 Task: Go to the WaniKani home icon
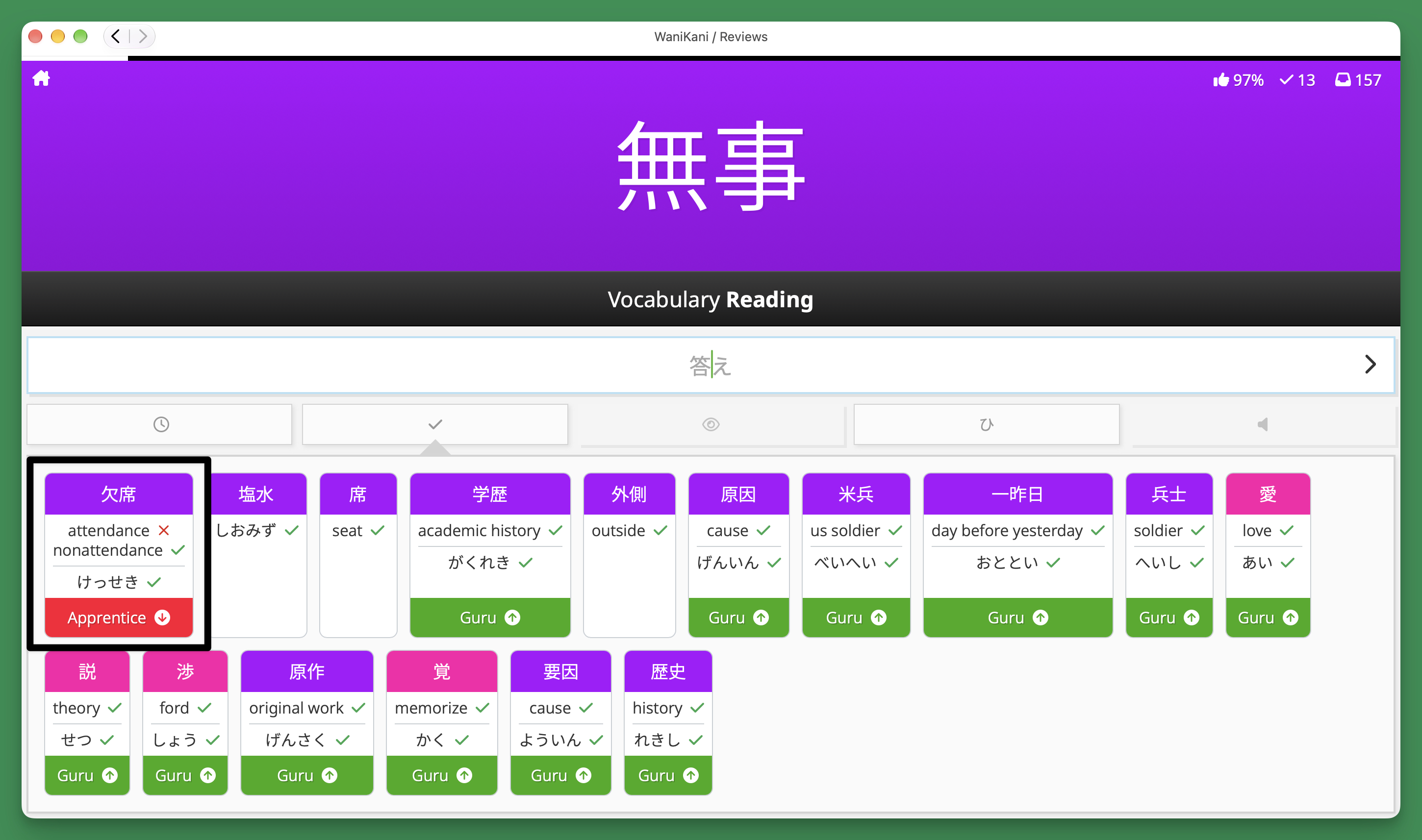(41, 78)
